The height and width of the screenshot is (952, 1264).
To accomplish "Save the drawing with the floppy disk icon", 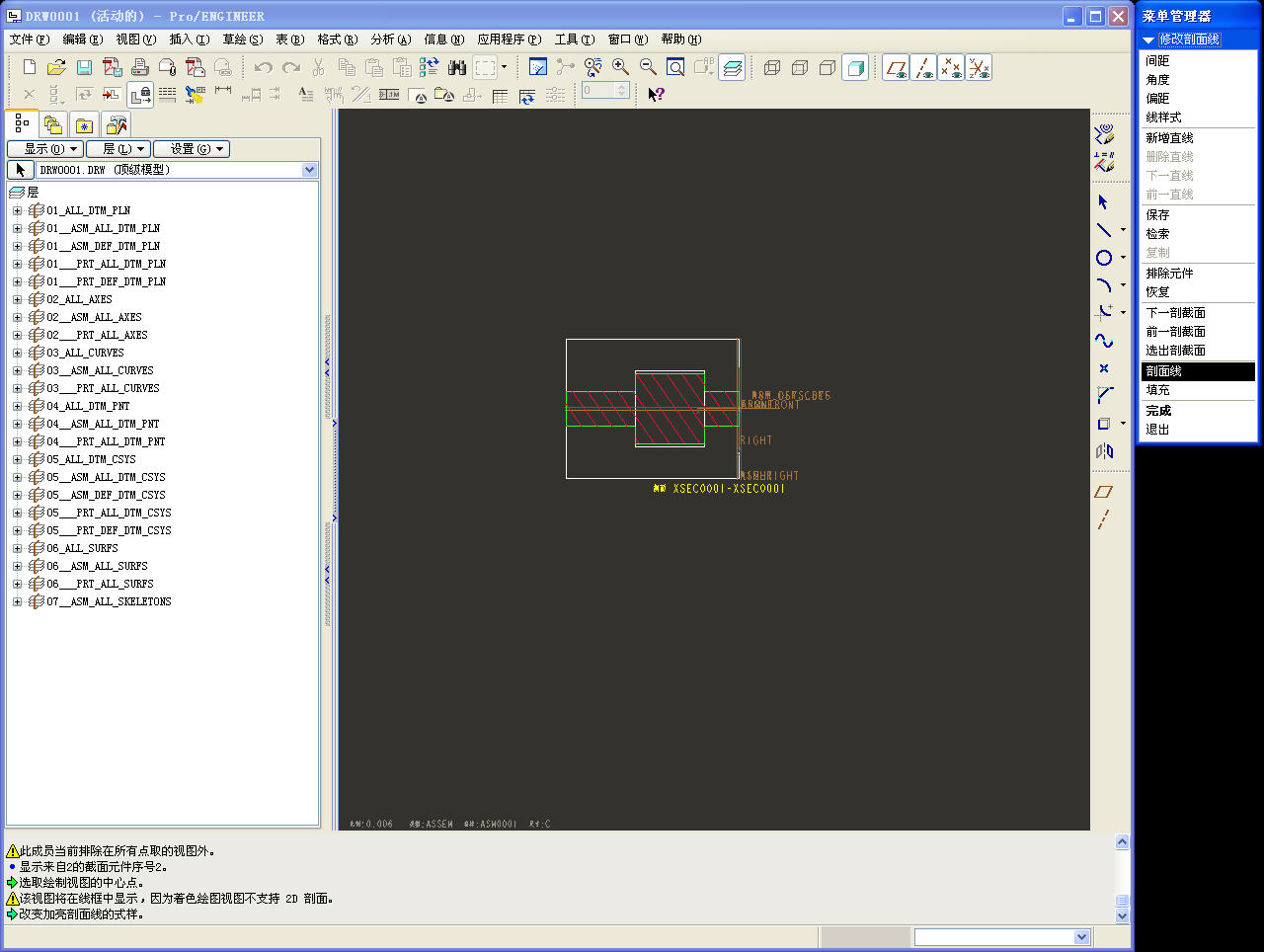I will click(x=84, y=67).
